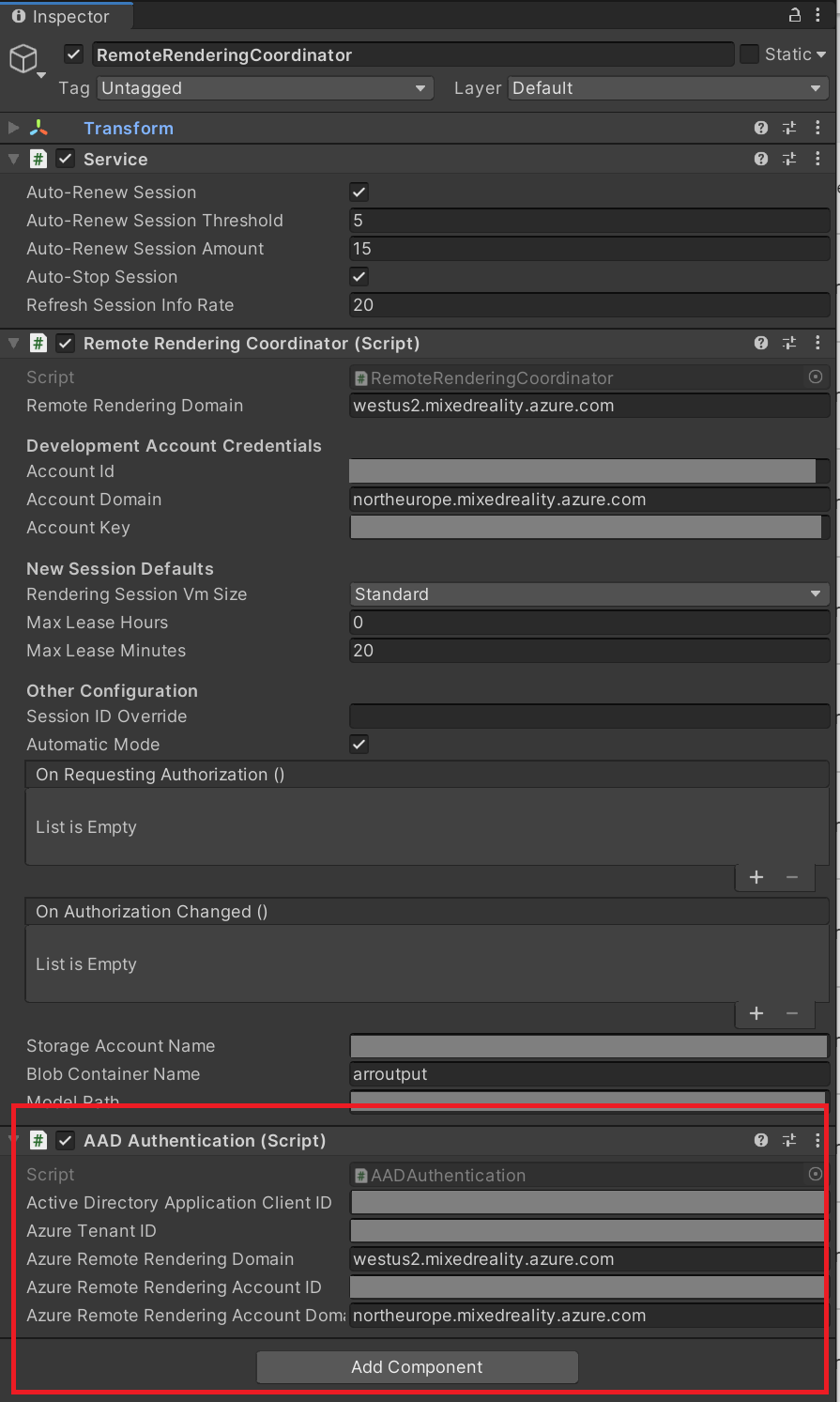
Task: Click Active Directory Application Client ID field
Action: click(588, 1203)
